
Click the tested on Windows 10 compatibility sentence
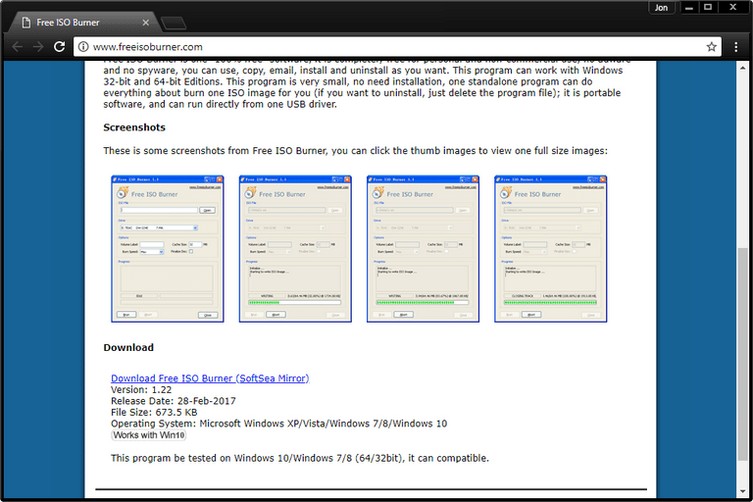tap(300, 458)
